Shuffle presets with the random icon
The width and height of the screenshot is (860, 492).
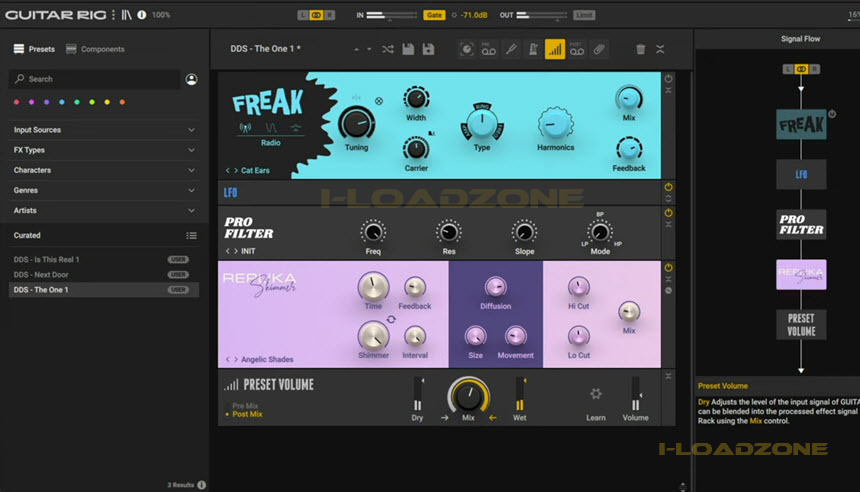[x=388, y=49]
